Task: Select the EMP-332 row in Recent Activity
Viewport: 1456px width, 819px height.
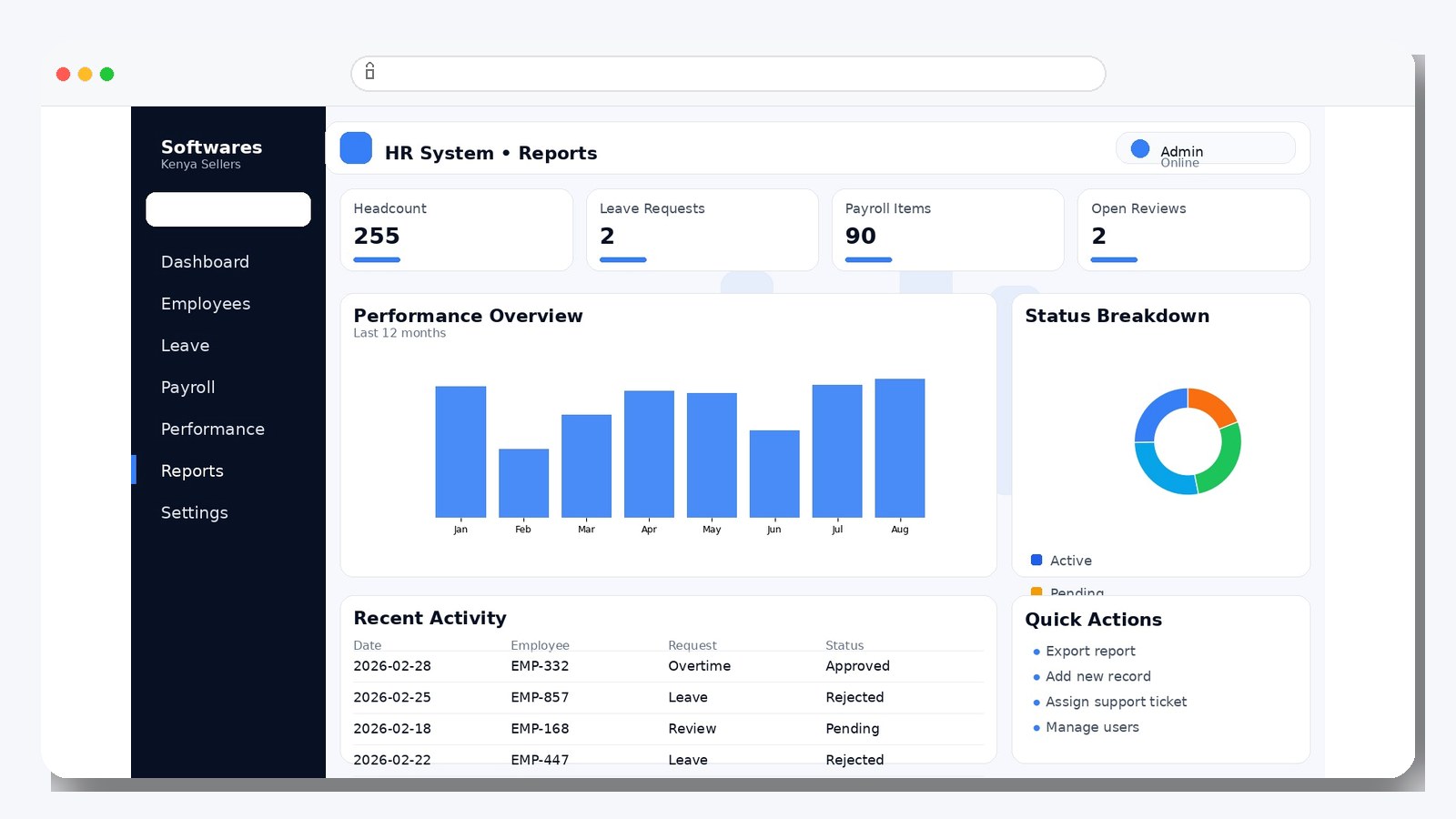Action: click(x=669, y=665)
